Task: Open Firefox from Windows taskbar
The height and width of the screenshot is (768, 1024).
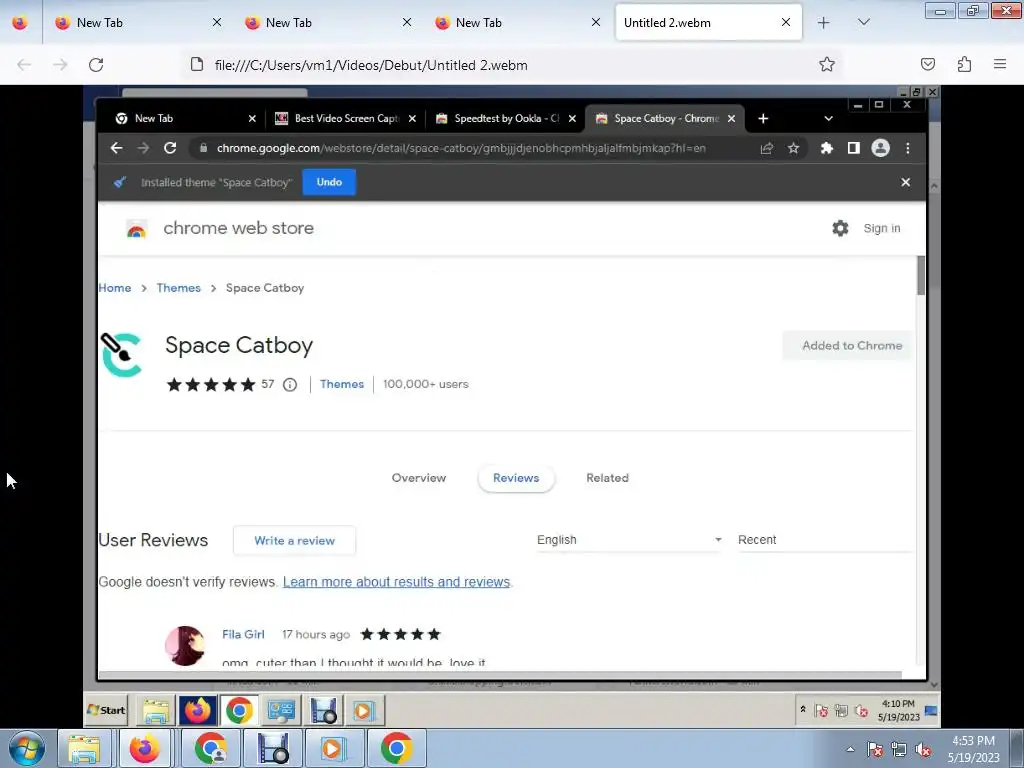Action: 144,748
